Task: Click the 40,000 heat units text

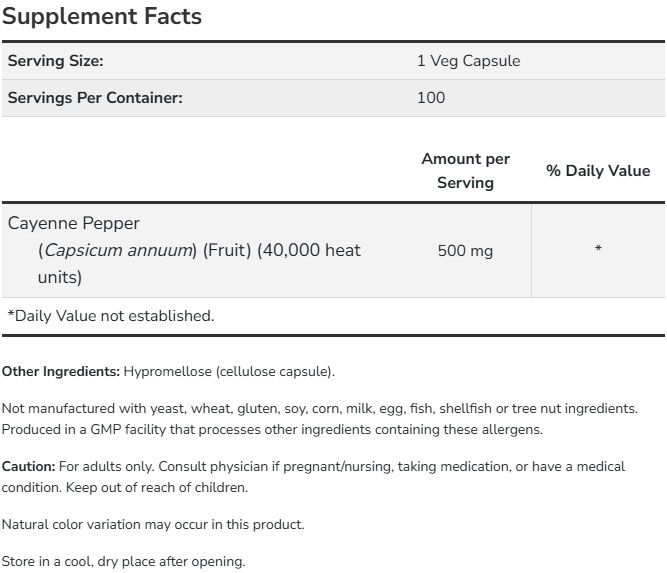Action: click(x=308, y=250)
